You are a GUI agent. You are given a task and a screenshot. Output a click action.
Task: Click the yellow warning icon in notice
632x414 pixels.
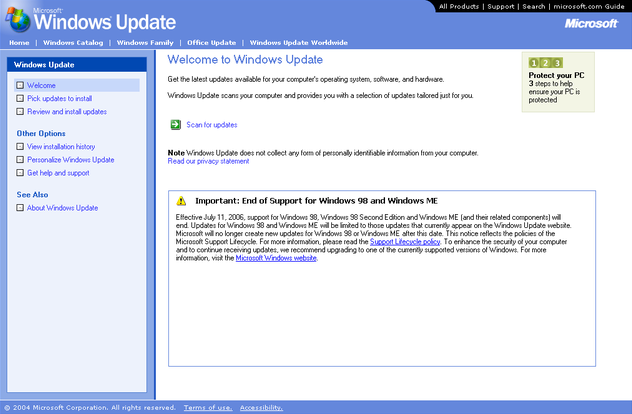click(181, 201)
